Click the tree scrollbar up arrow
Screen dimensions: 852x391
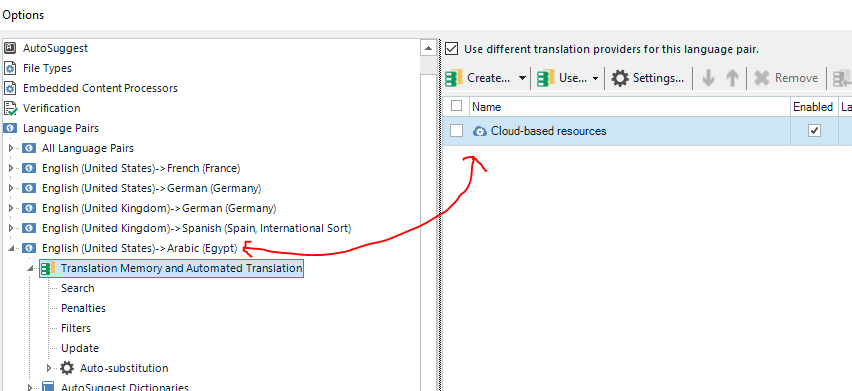click(x=429, y=48)
